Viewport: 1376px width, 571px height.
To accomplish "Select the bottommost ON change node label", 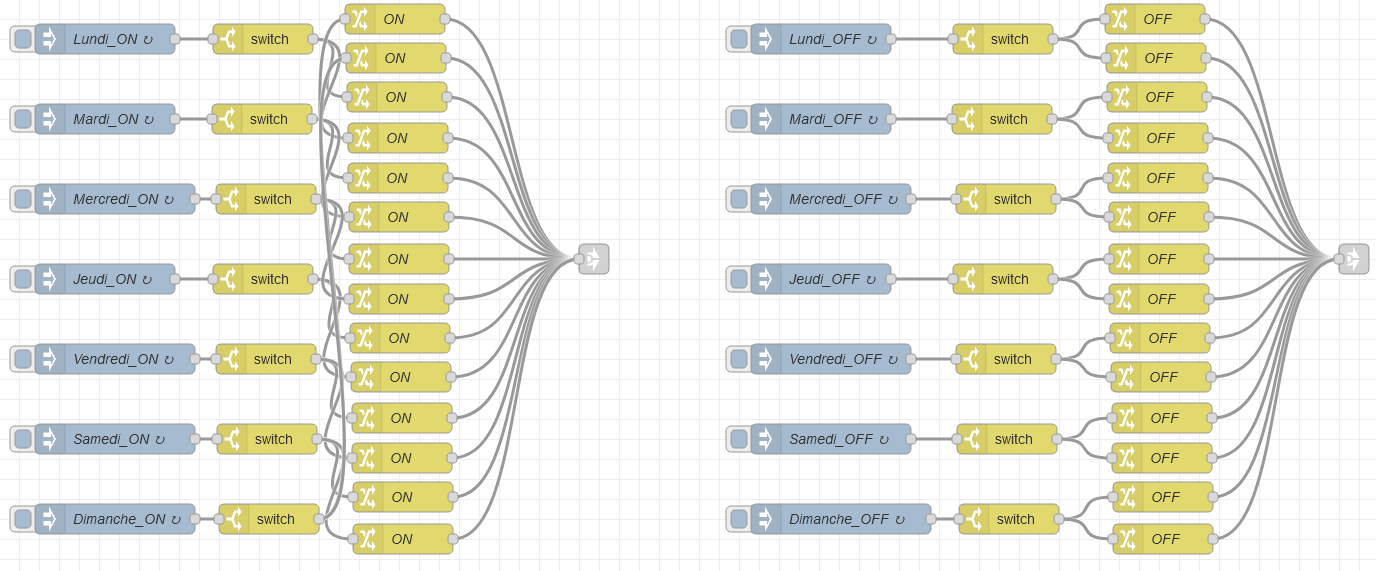I will 402,539.
